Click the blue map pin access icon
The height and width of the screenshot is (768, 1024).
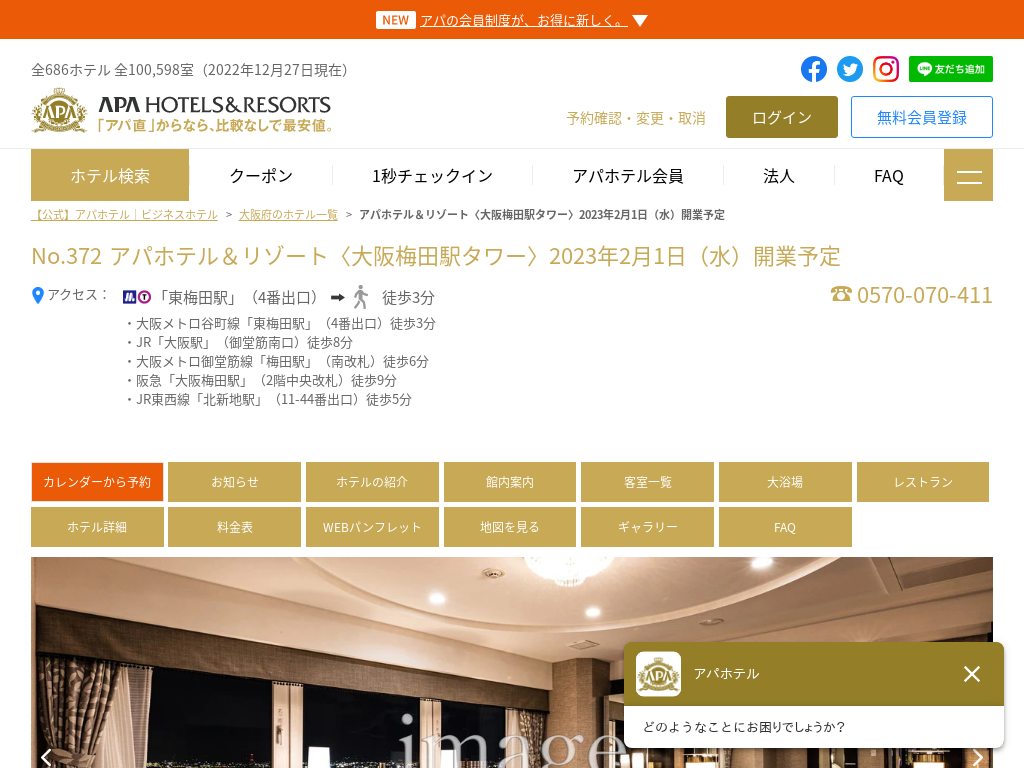point(38,296)
